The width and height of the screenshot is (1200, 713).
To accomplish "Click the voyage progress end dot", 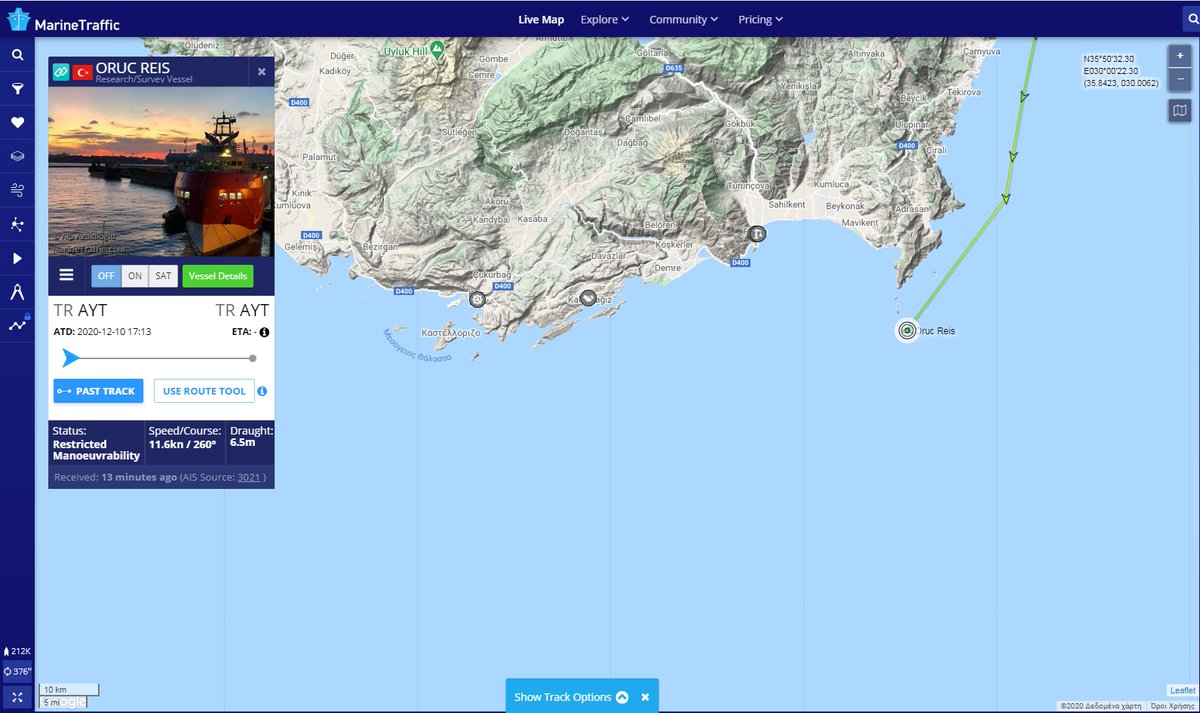I will (x=253, y=358).
